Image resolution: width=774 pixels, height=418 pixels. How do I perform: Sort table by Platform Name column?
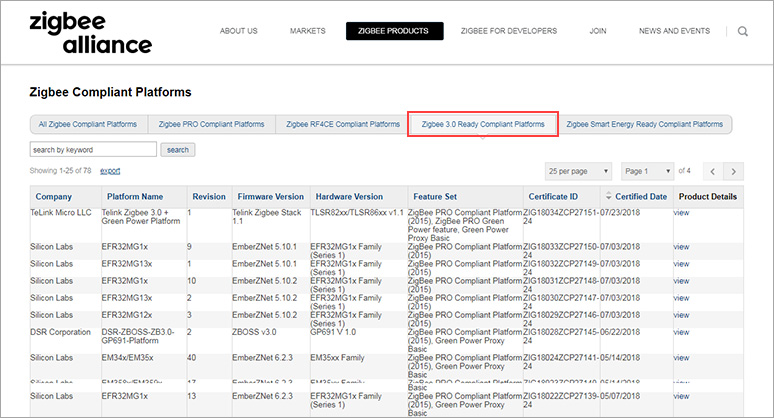coord(135,196)
